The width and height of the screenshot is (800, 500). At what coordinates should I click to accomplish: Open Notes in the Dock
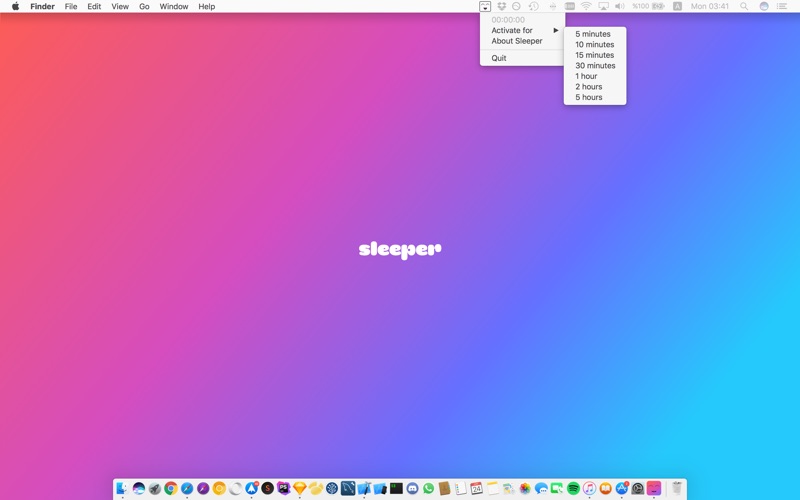tap(492, 488)
